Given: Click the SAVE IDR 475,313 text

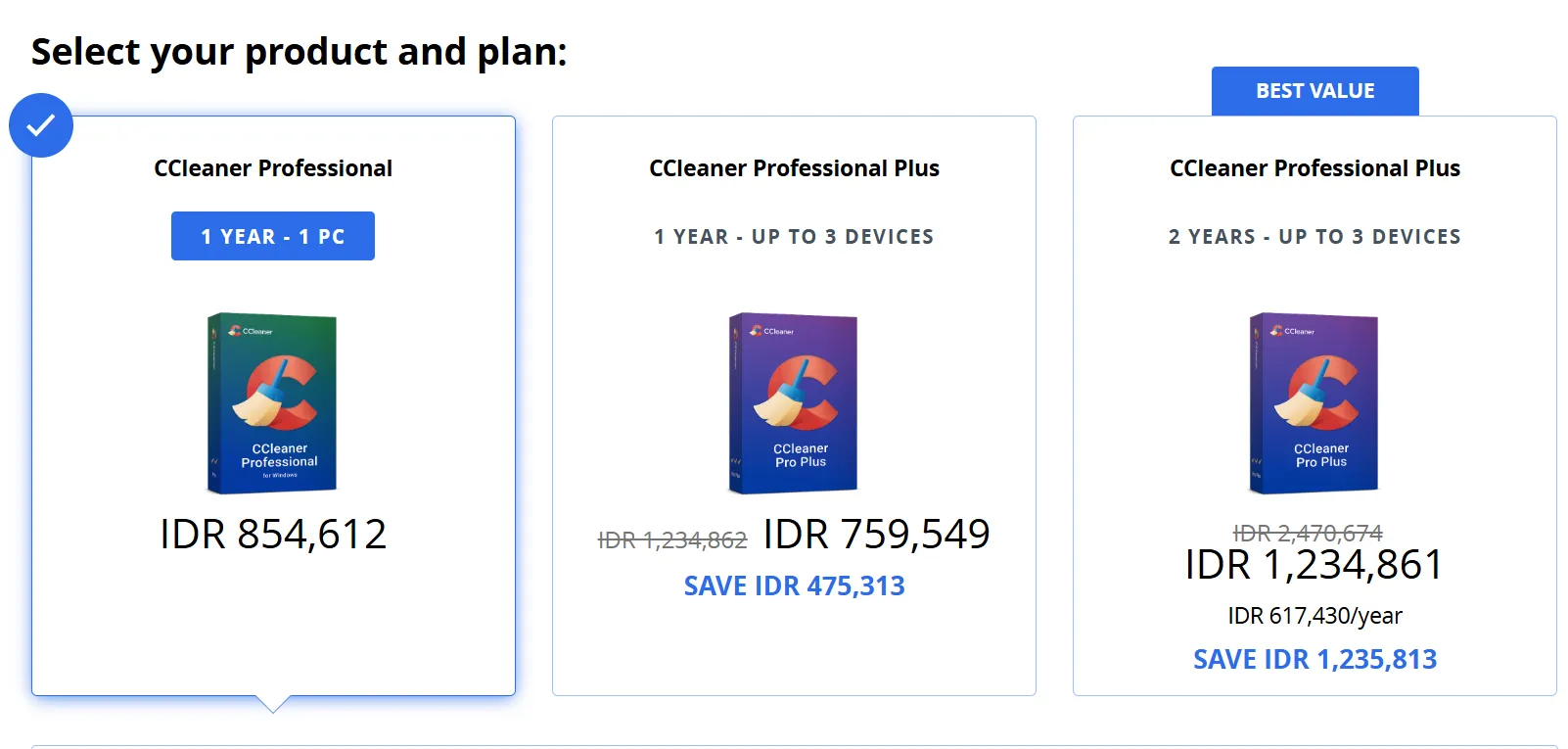Looking at the screenshot, I should (794, 585).
